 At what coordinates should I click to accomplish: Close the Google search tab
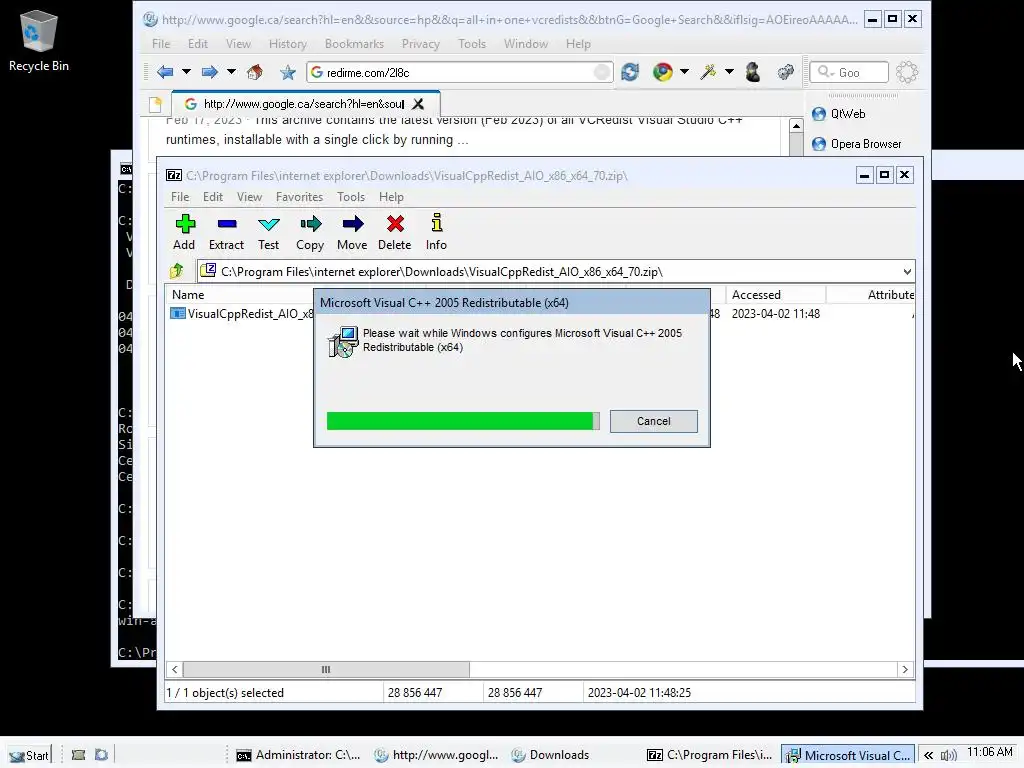pyautogui.click(x=418, y=104)
